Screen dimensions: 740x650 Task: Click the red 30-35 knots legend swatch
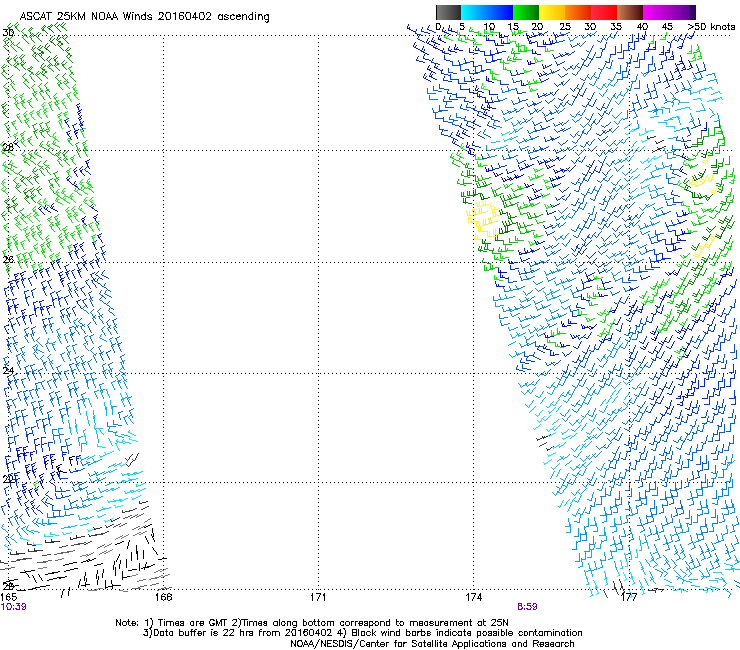click(604, 12)
